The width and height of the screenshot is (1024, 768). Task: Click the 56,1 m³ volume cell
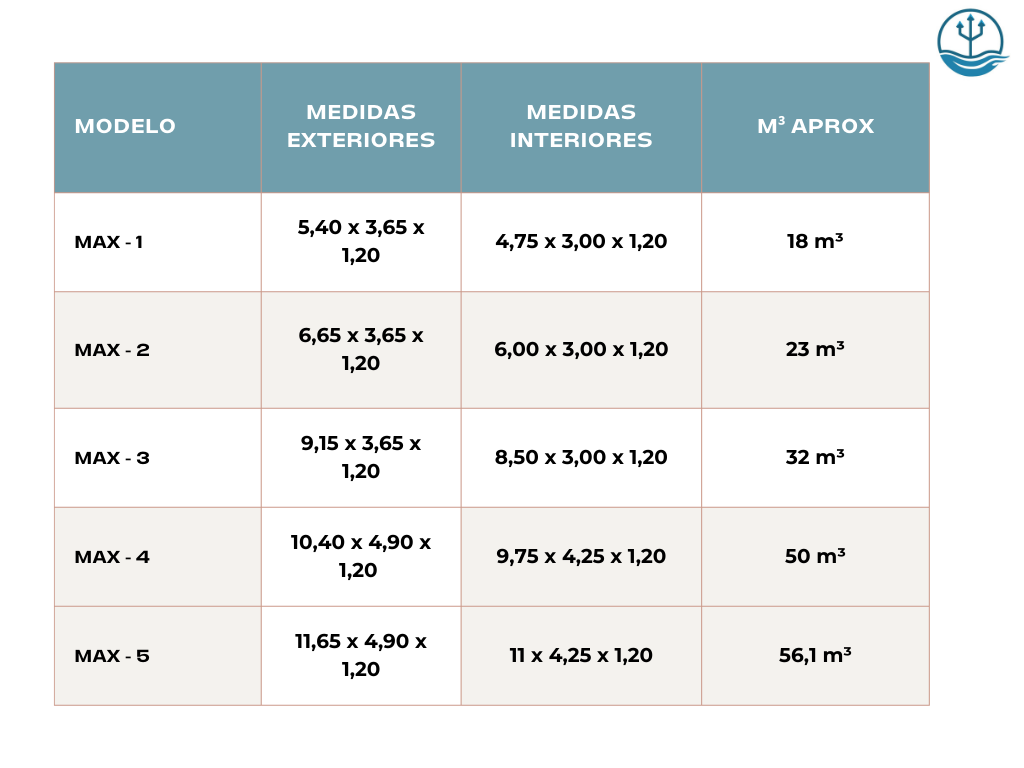[815, 656]
